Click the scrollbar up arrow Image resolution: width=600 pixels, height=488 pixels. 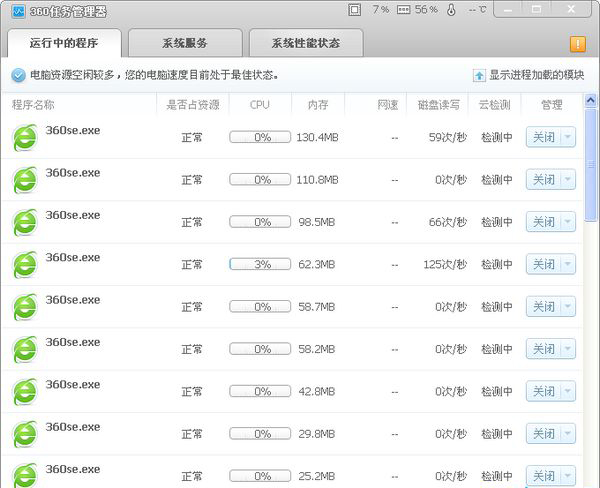point(590,100)
